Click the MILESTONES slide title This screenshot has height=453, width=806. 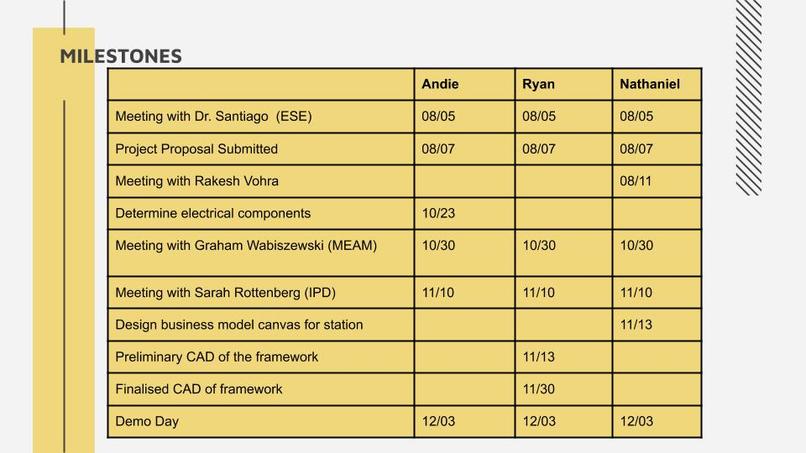(x=121, y=56)
